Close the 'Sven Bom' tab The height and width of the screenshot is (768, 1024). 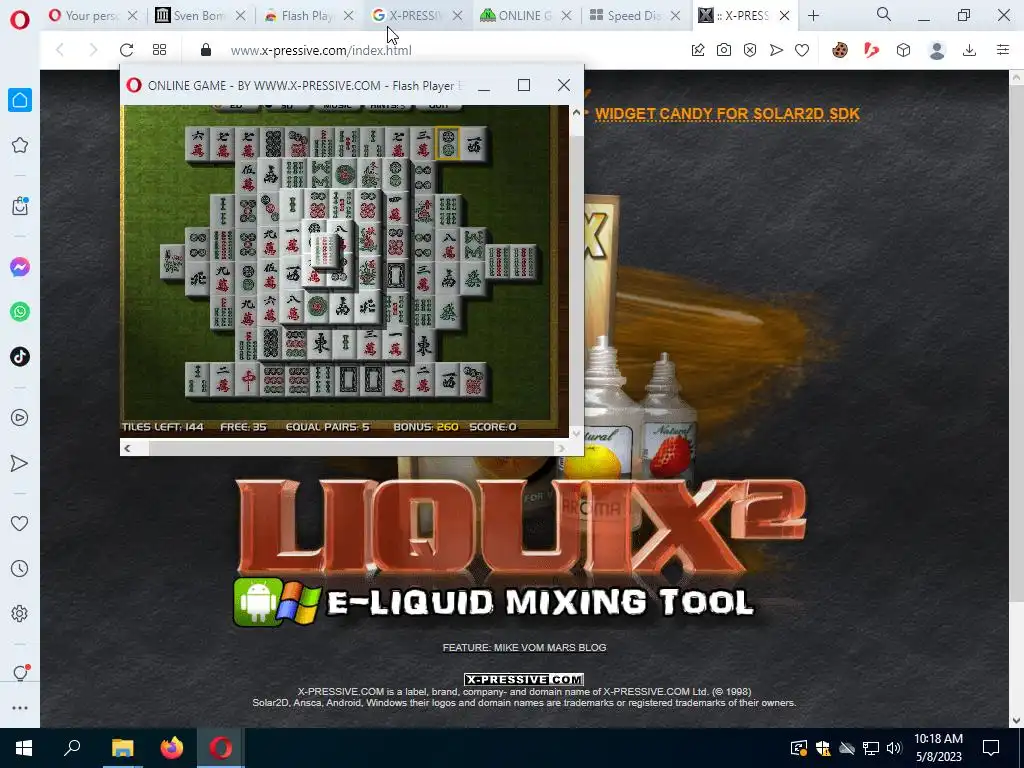241,16
